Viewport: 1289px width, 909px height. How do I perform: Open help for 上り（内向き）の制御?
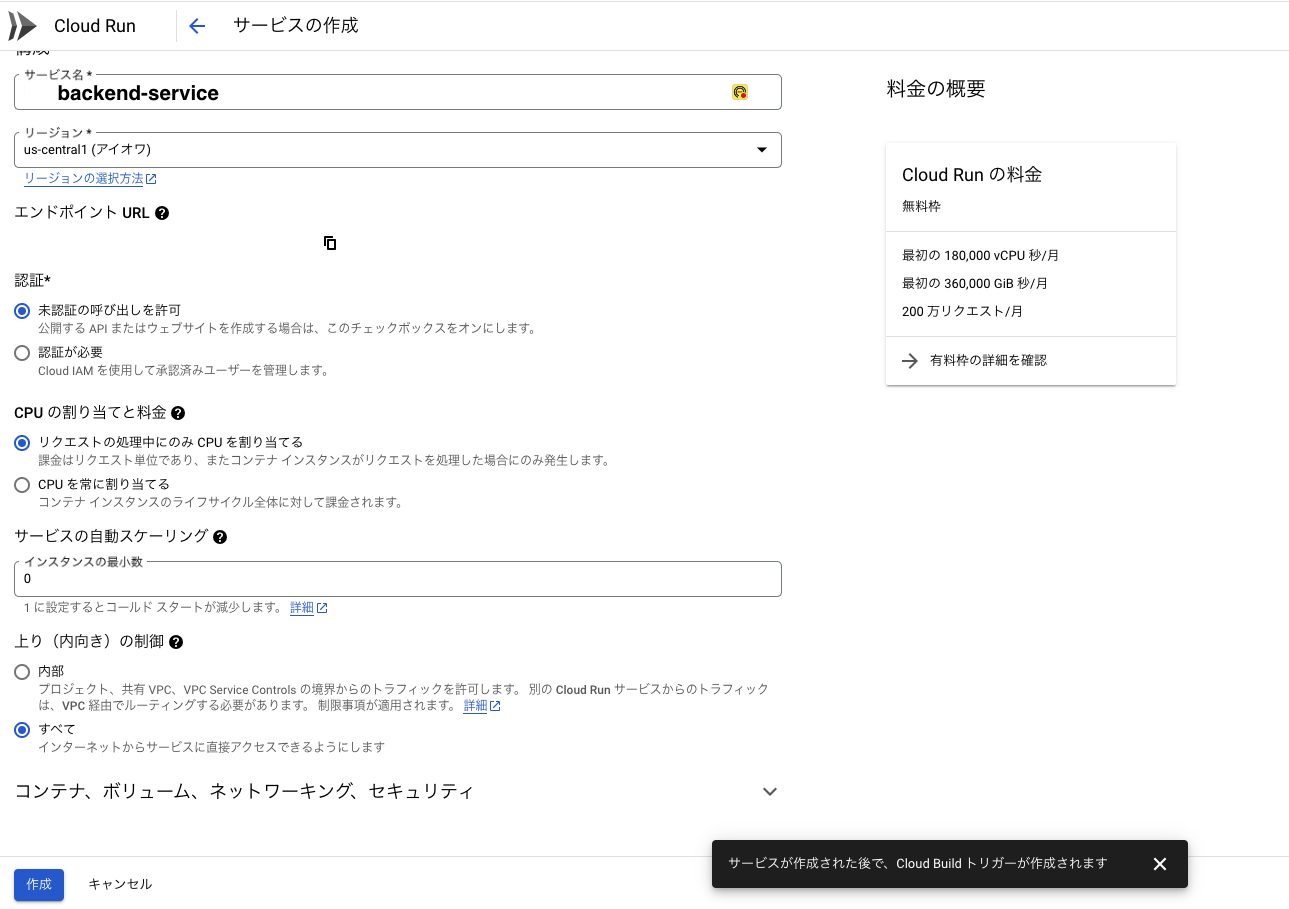(175, 641)
